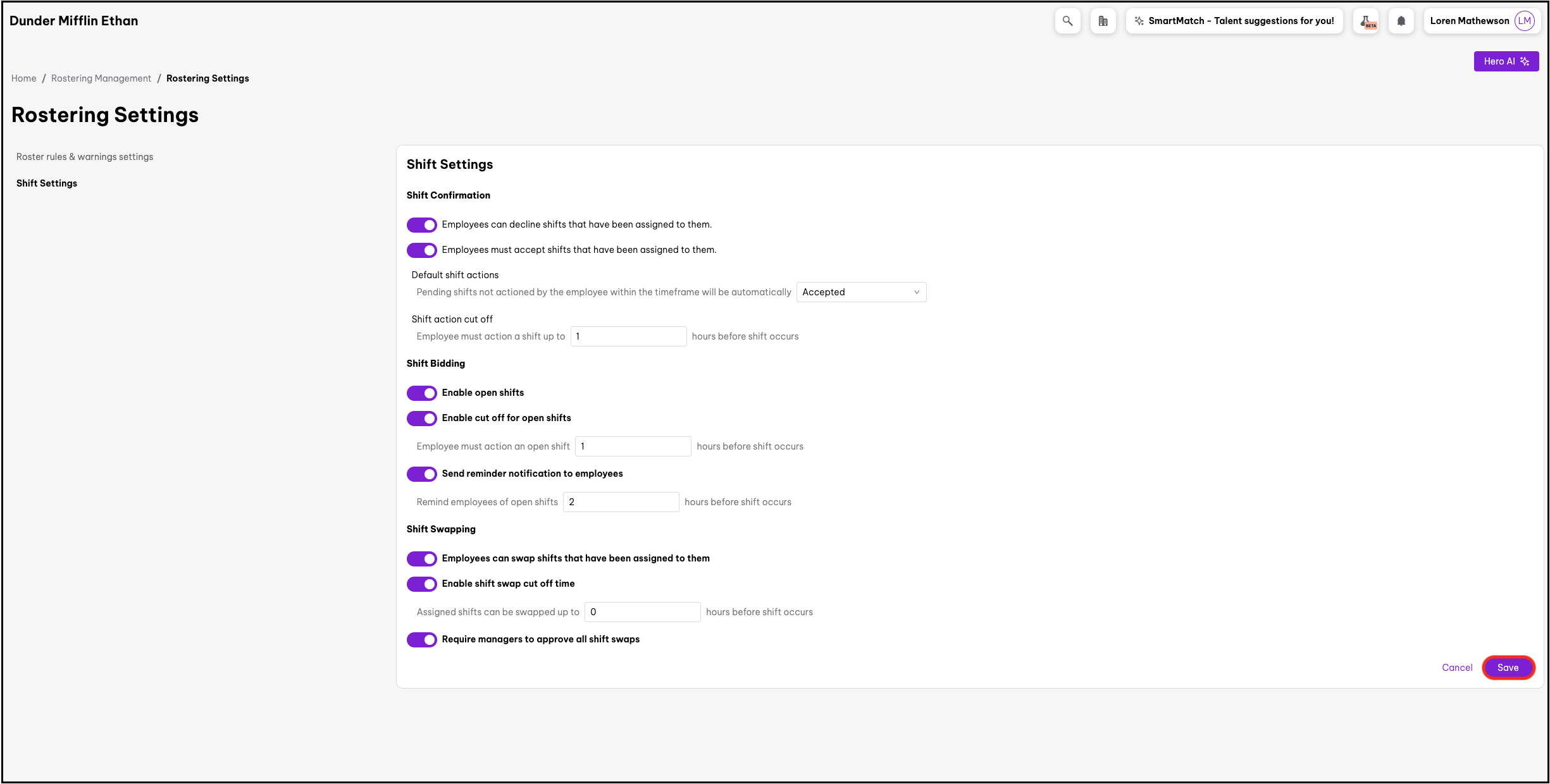
Task: Click the beta lab flask icon
Action: [1366, 21]
